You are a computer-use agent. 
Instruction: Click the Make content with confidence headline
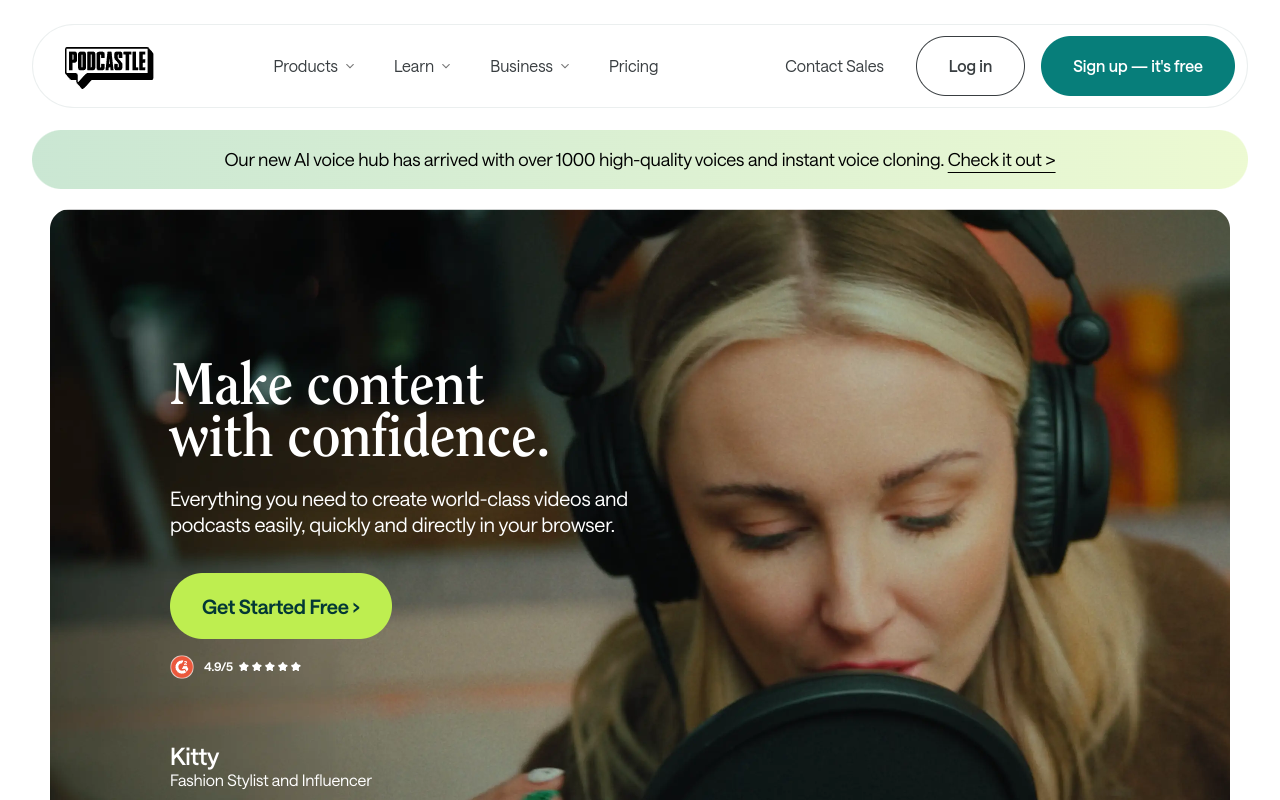click(360, 410)
